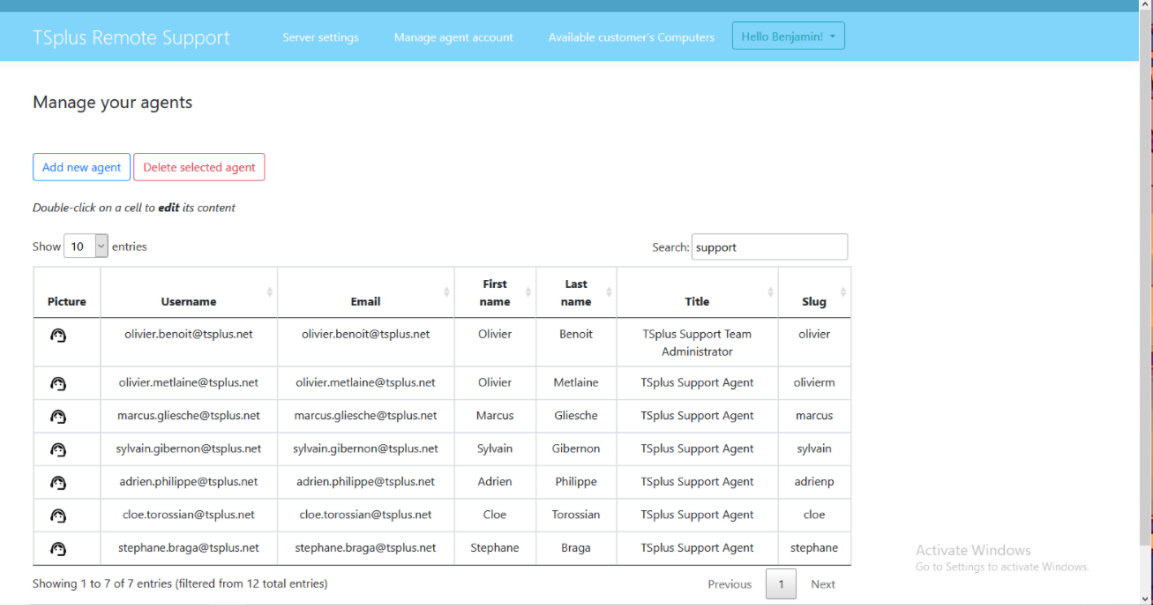Image resolution: width=1153 pixels, height=605 pixels.
Task: Click Olivier Benoit's profile picture icon
Action: pos(58,336)
